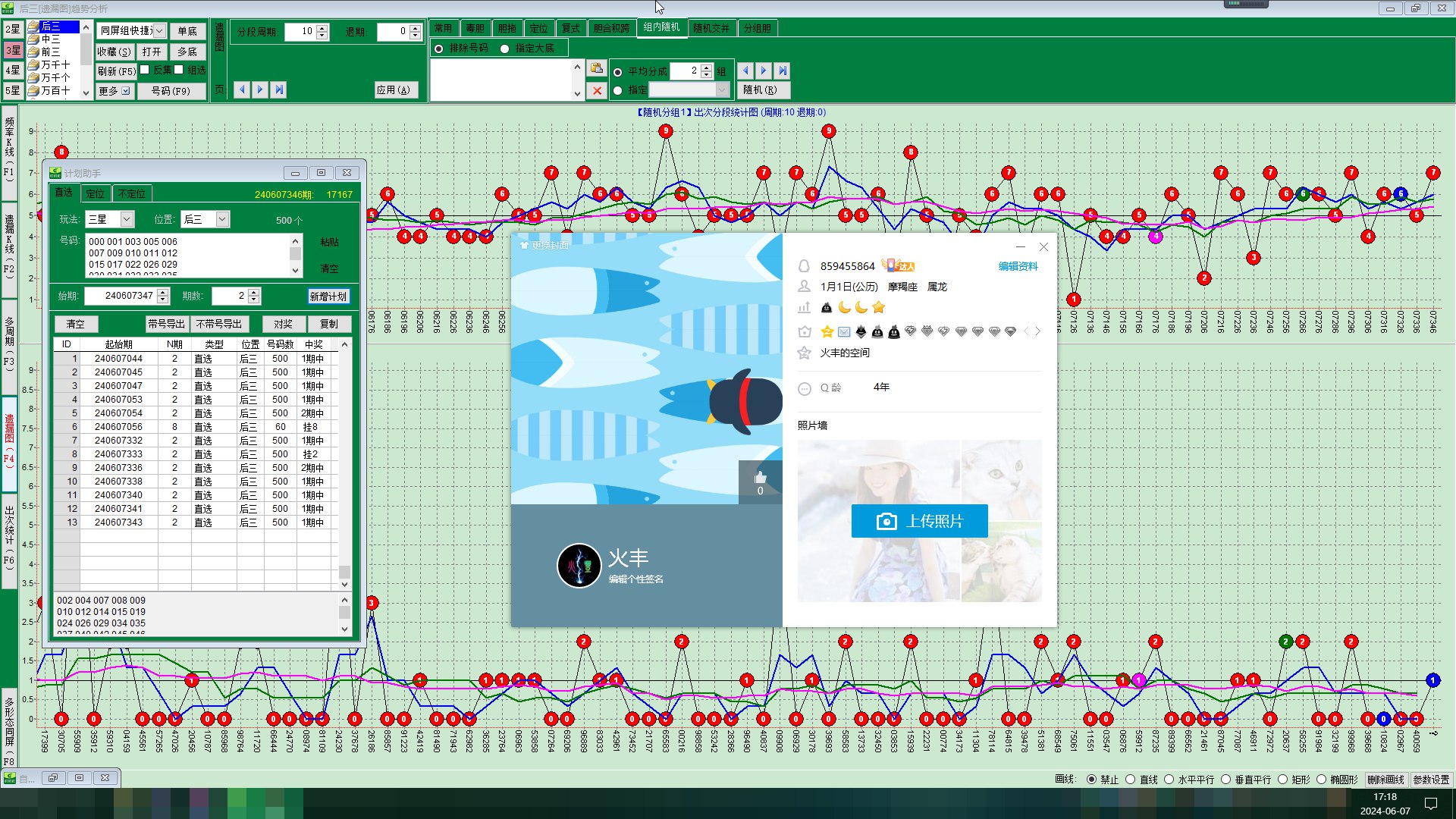Select the 平均分成 radio button
The width and height of the screenshot is (1456, 819).
pyautogui.click(x=618, y=72)
